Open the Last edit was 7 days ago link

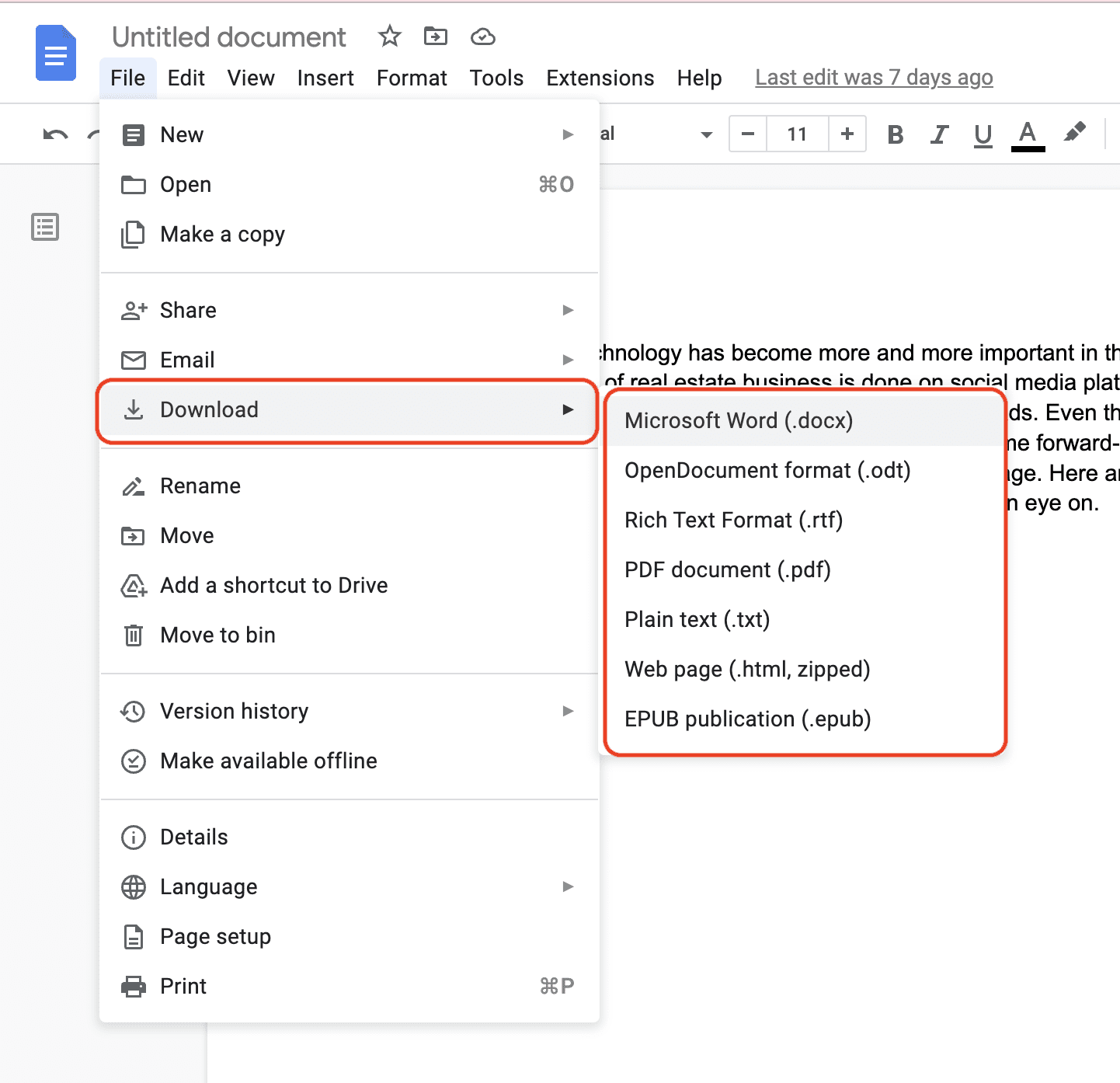[x=873, y=78]
